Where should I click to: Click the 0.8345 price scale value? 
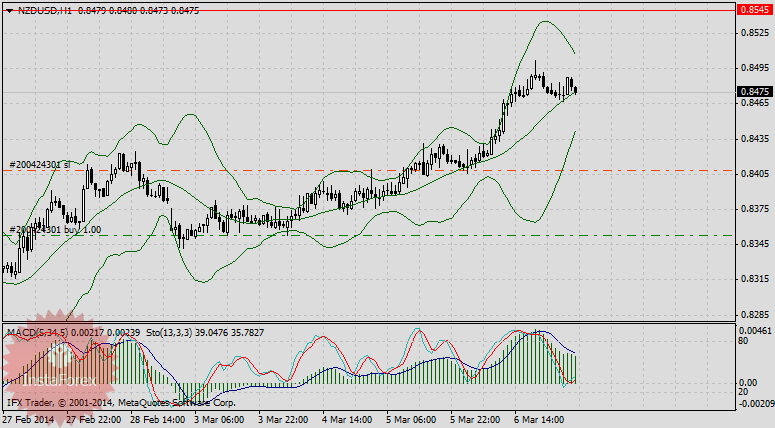752,244
